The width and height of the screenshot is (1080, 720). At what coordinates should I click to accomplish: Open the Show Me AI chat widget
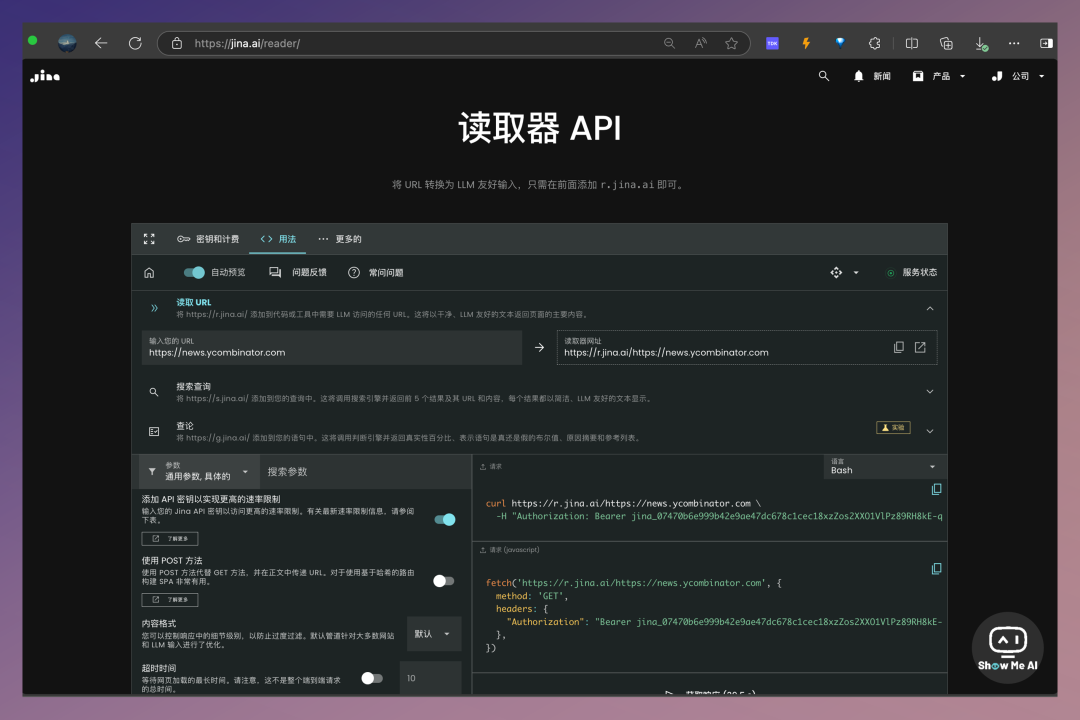1008,648
